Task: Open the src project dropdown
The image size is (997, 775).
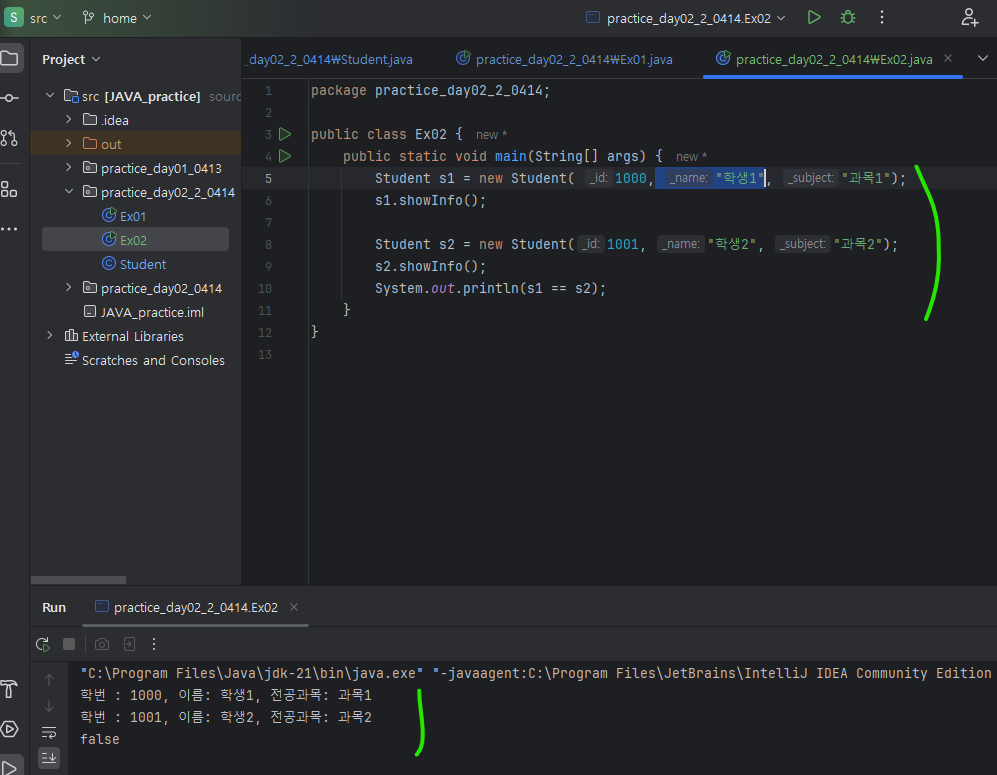Action: click(x=45, y=18)
